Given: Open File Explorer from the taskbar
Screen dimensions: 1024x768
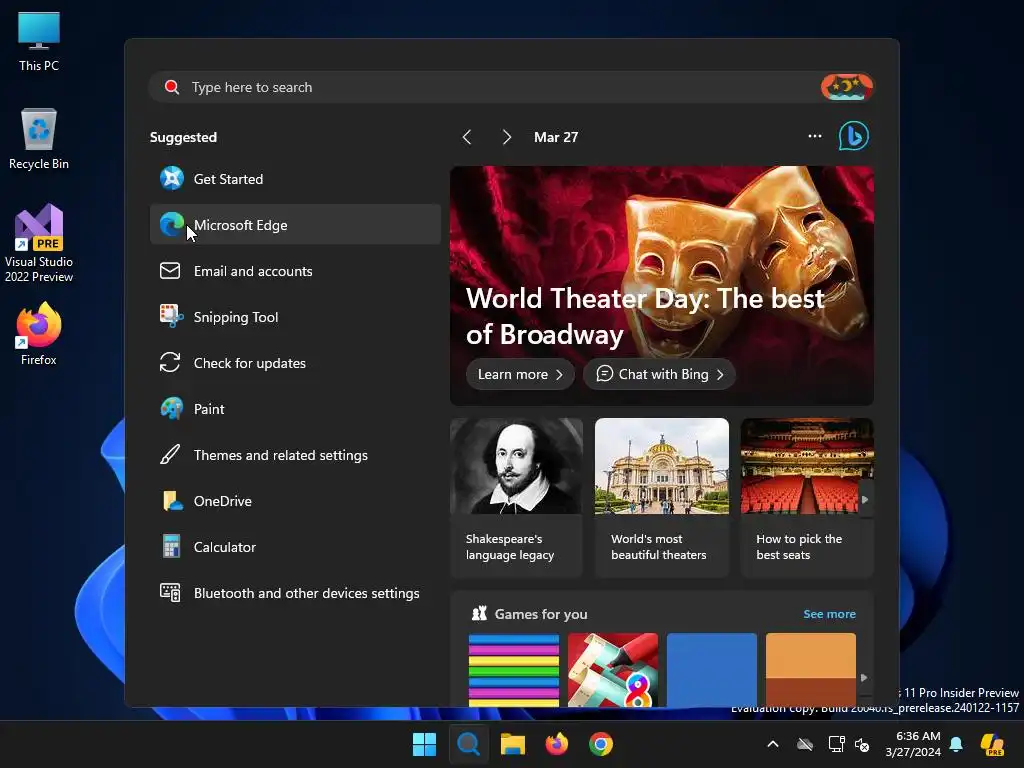Looking at the screenshot, I should 513,744.
